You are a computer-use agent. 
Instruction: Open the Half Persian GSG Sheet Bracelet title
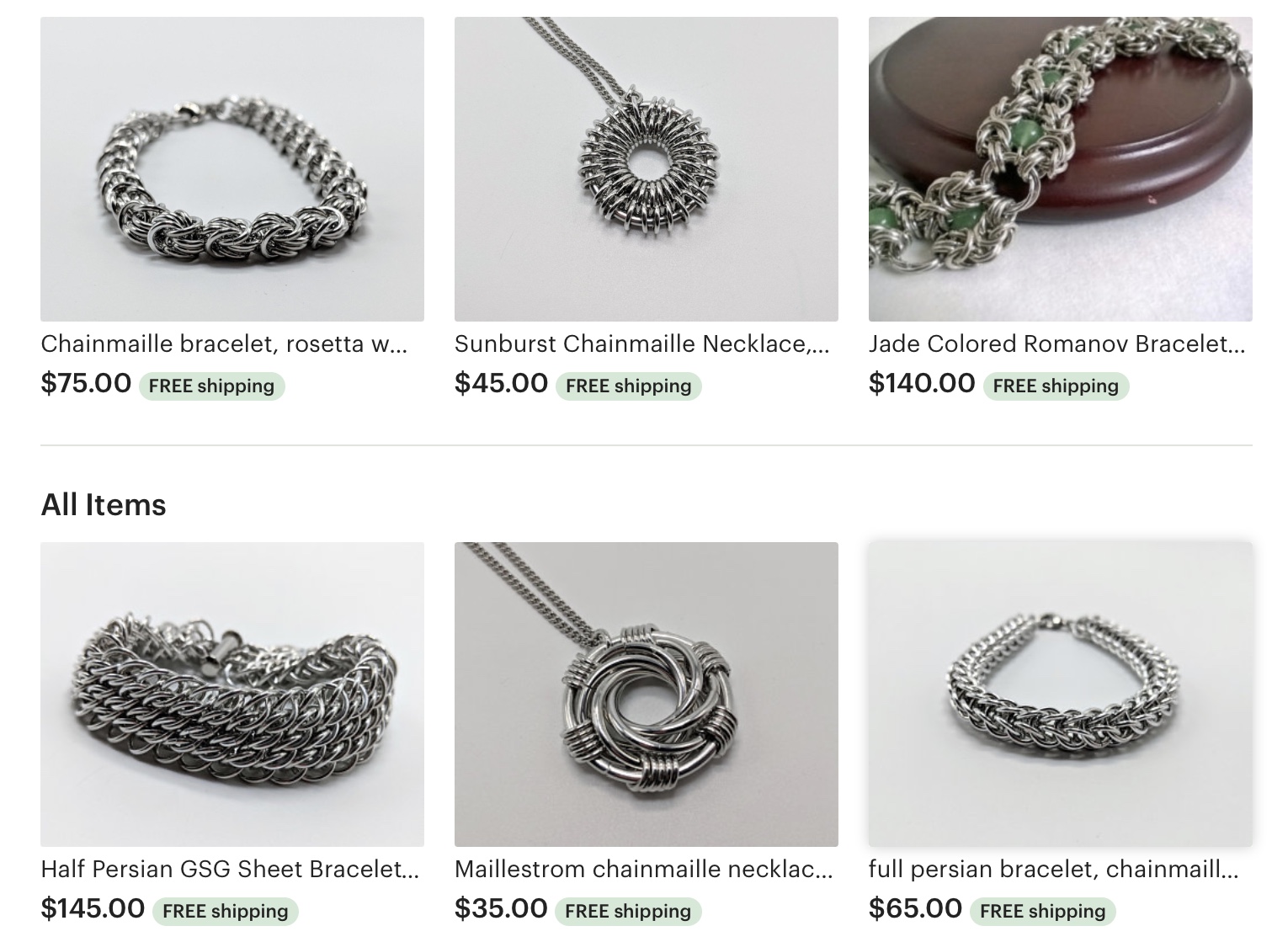[230, 869]
